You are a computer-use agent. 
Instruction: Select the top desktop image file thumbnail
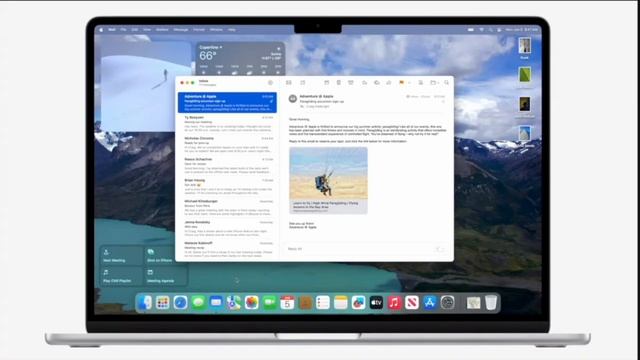coord(525,45)
